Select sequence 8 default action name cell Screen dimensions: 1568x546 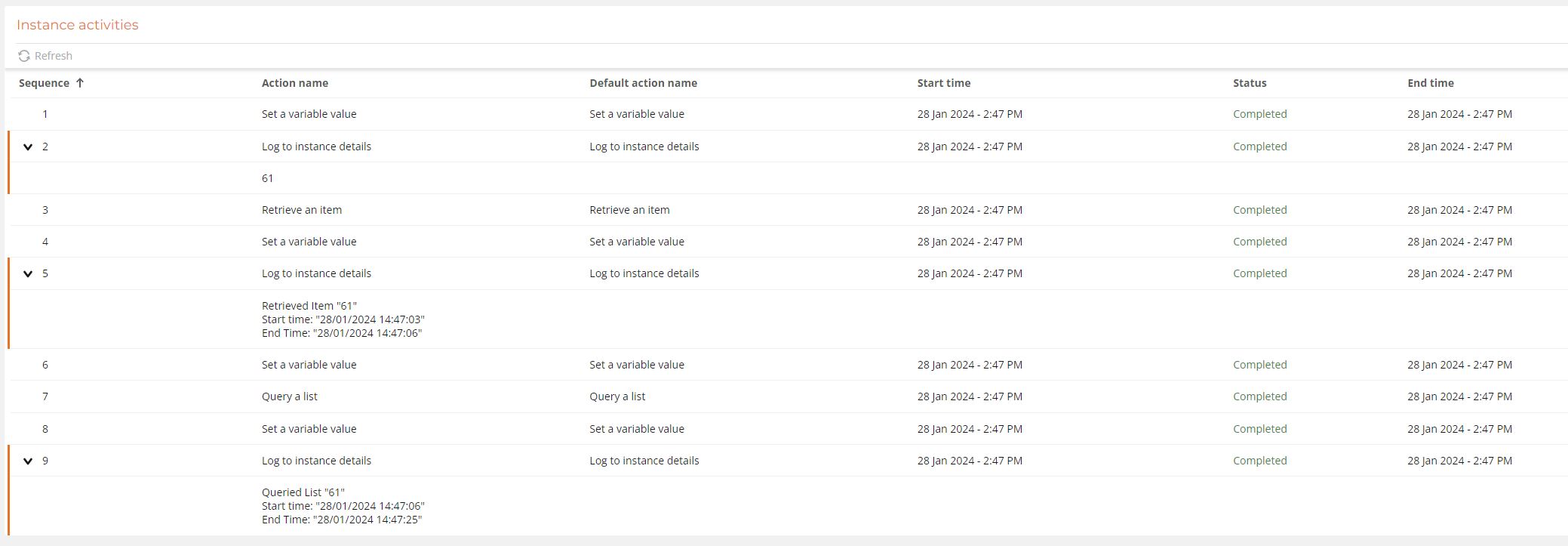(x=637, y=429)
